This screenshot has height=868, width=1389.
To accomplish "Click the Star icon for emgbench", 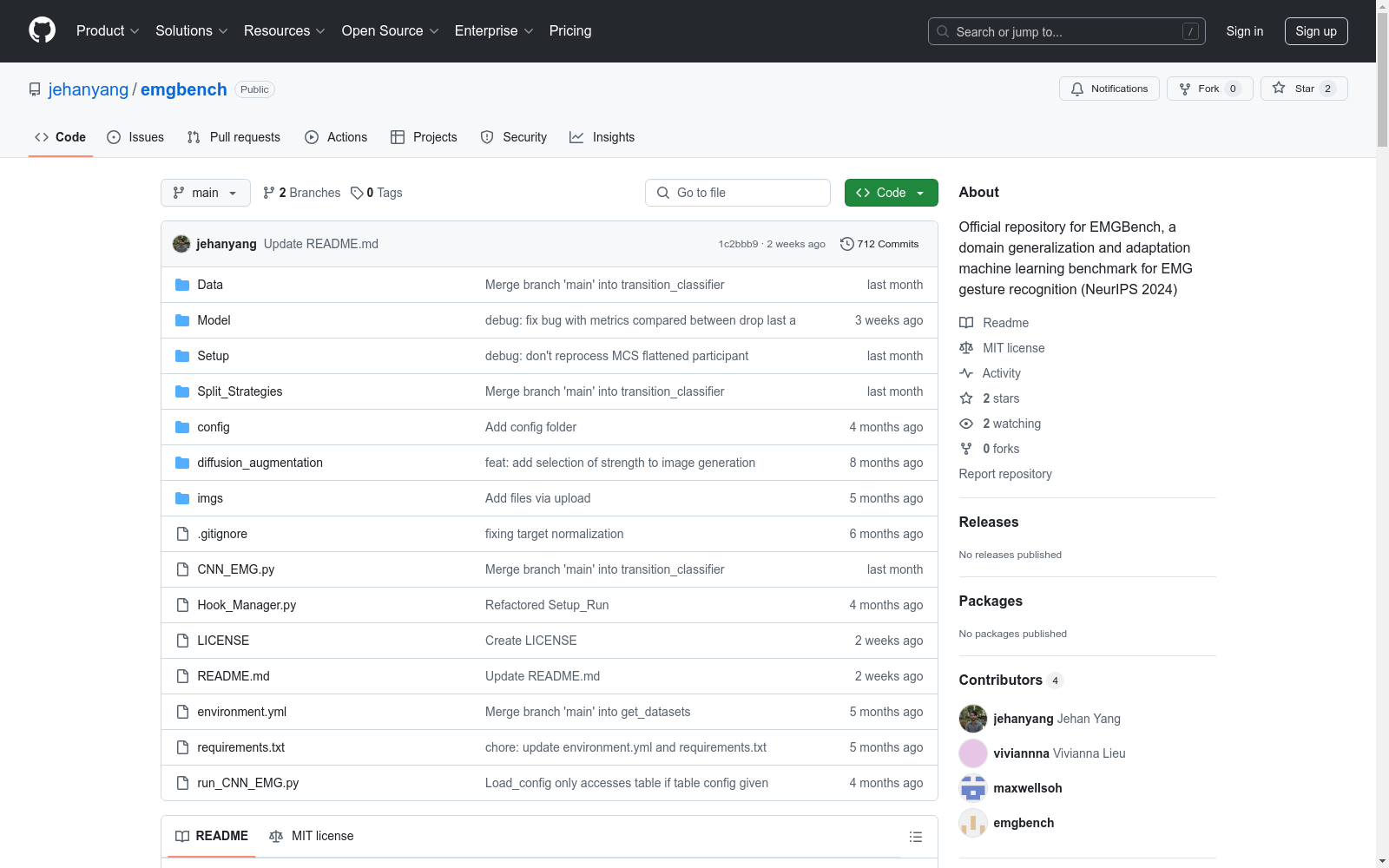I will [x=1279, y=88].
